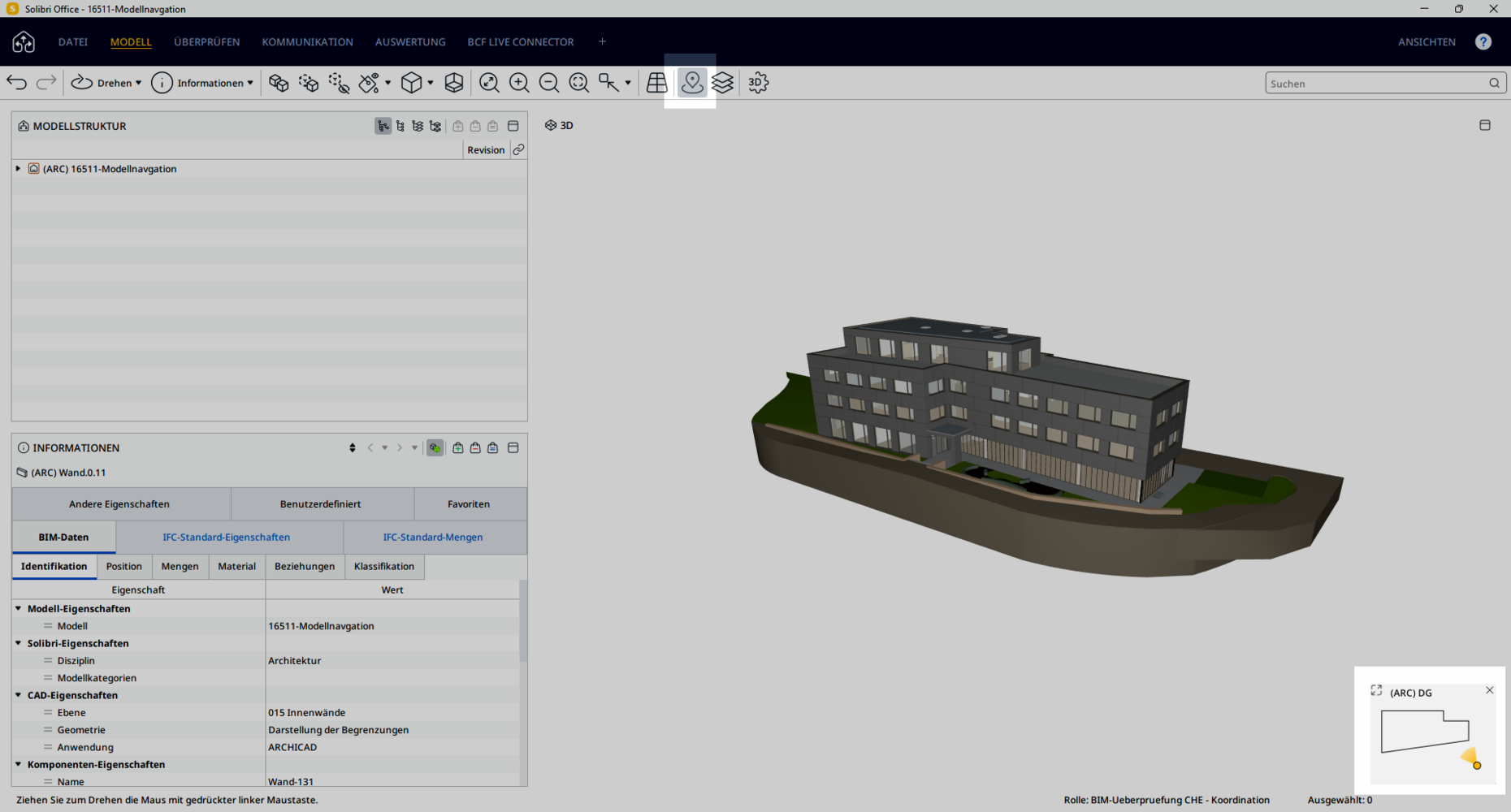This screenshot has width=1511, height=812.
Task: Click the Solibri home icon
Action: (x=24, y=41)
